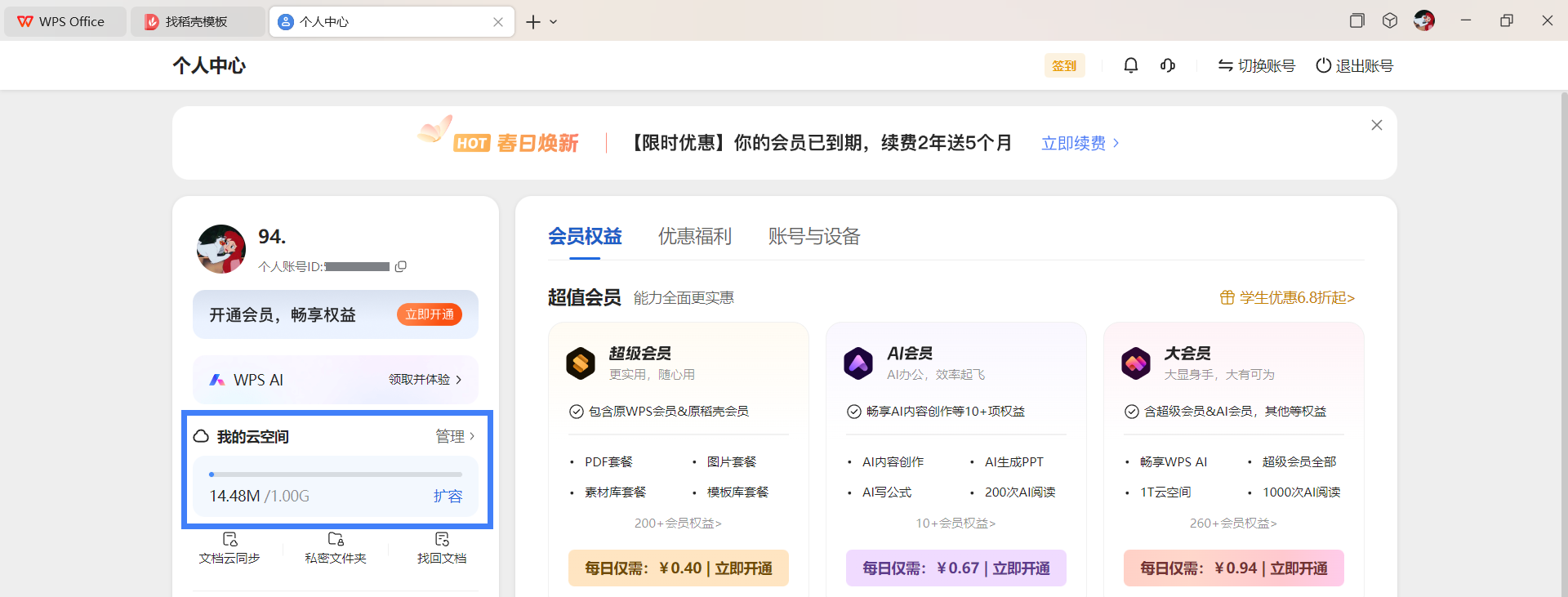
Task: Click the 图片套餐 benefit item
Action: click(732, 461)
